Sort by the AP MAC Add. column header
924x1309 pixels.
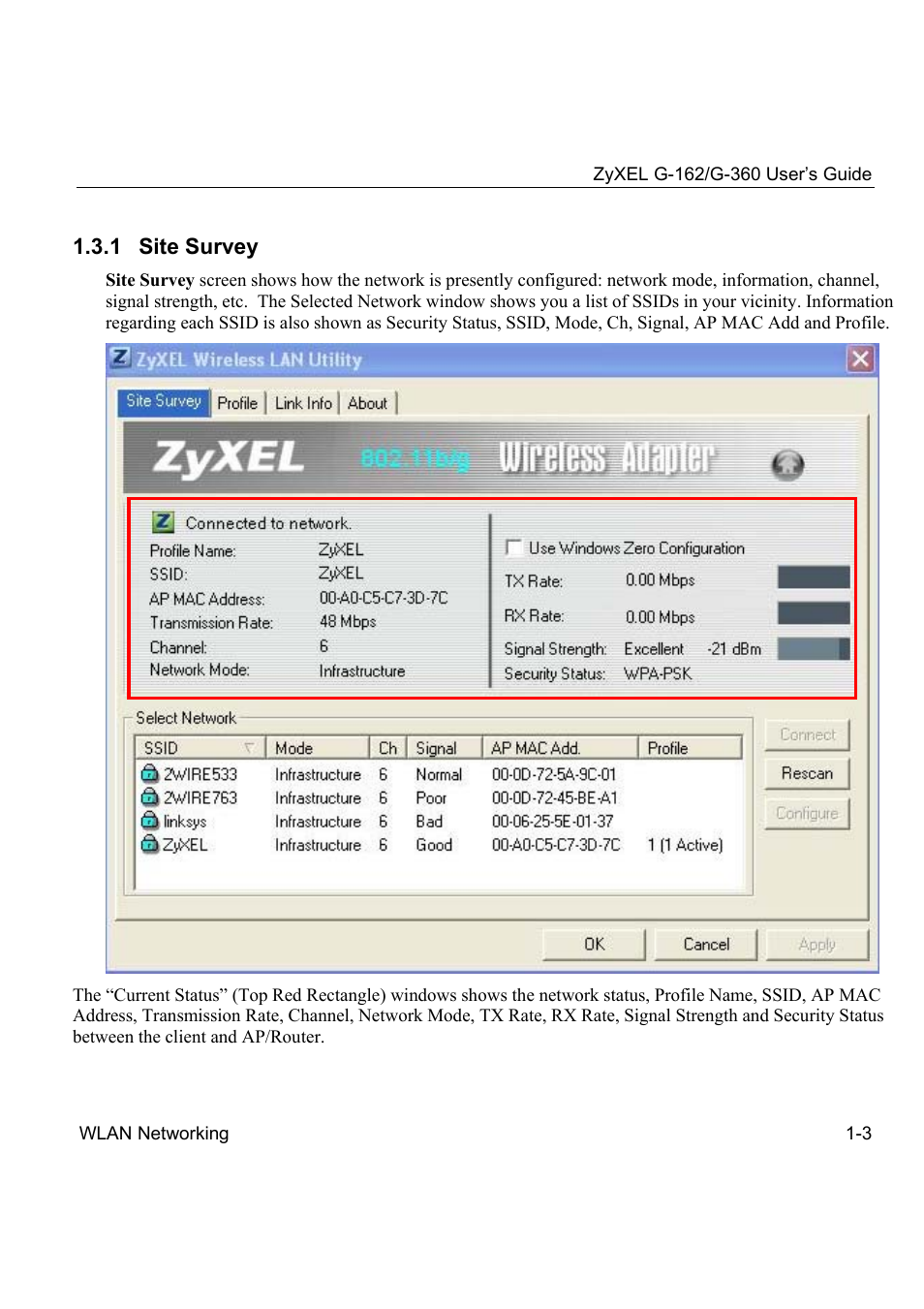[559, 747]
